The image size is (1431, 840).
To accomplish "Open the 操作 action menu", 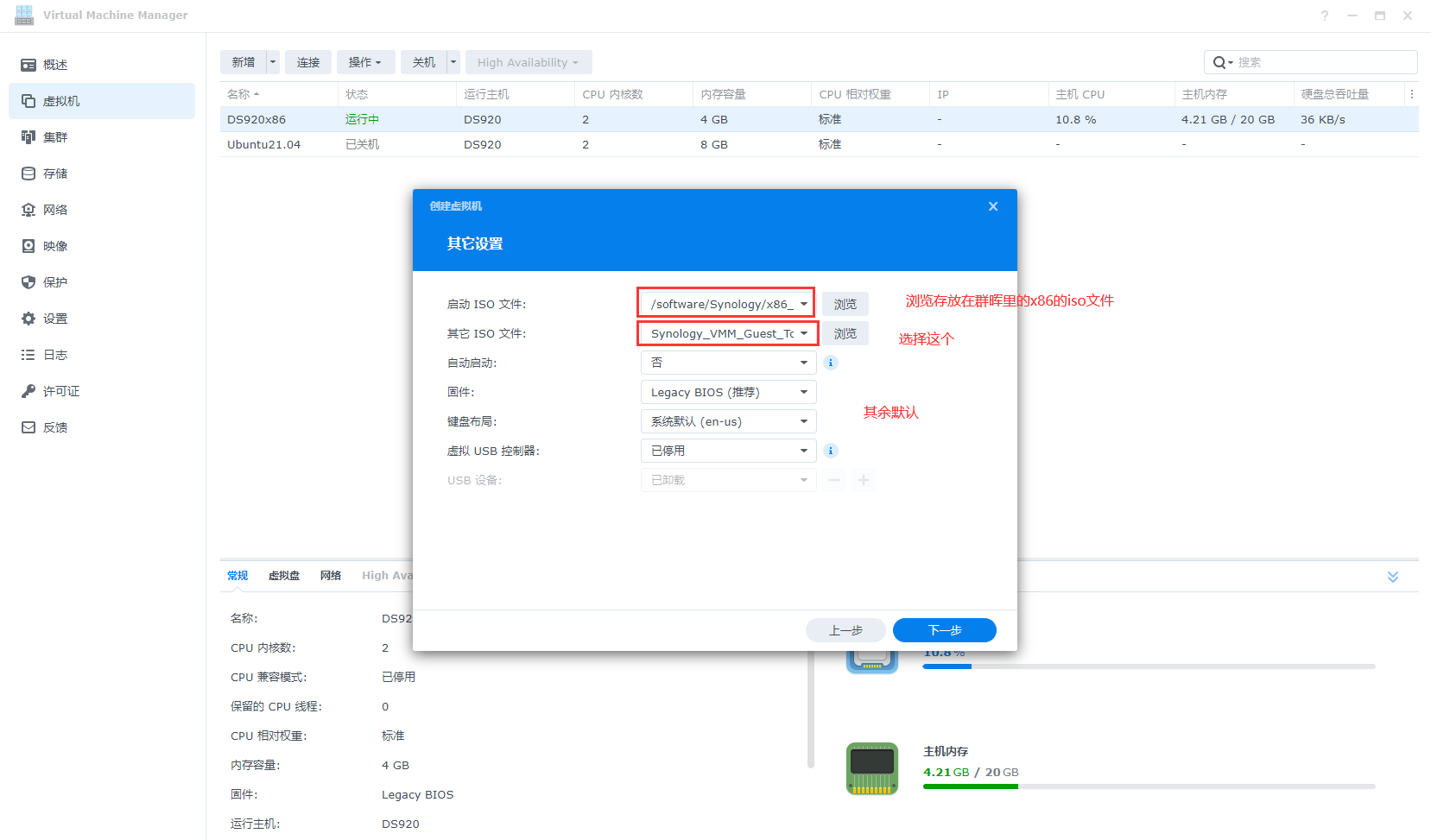I will [365, 62].
